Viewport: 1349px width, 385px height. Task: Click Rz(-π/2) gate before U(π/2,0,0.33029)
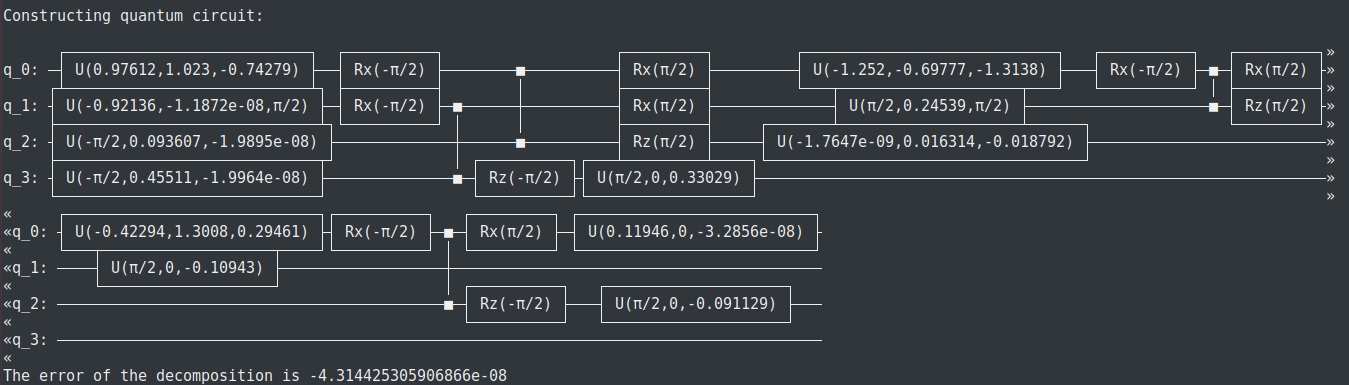click(525, 178)
